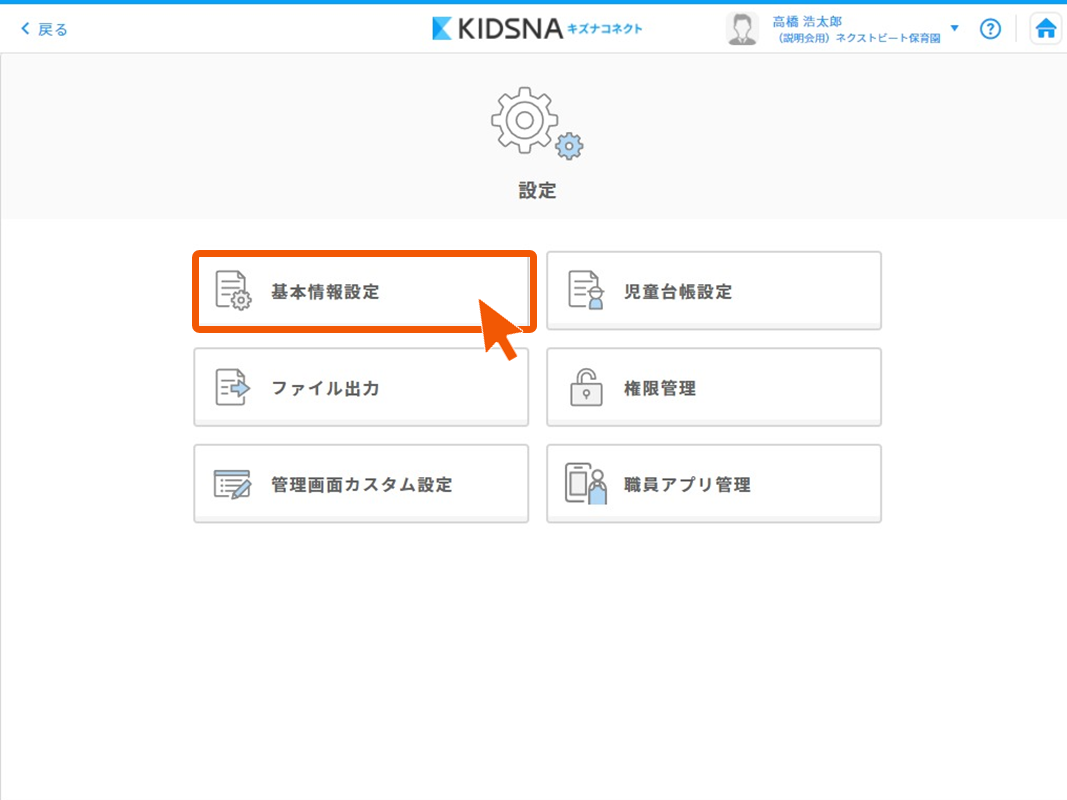Expand the user account dropdown arrow
1067x800 pixels.
[954, 28]
